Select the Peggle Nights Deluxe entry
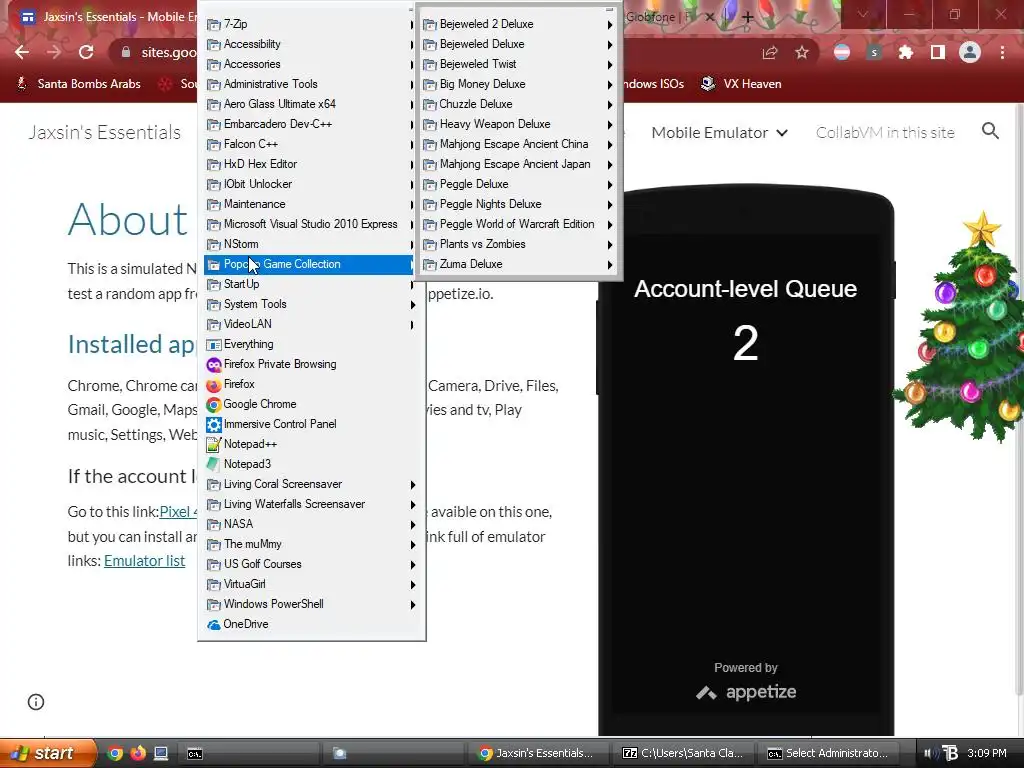The width and height of the screenshot is (1024, 768). pyautogui.click(x=519, y=204)
